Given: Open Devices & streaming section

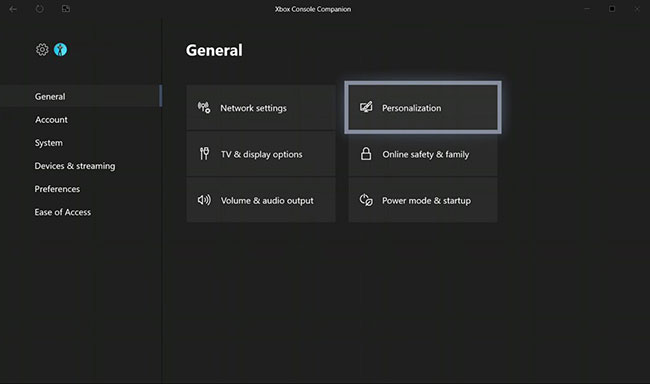Looking at the screenshot, I should tap(75, 166).
